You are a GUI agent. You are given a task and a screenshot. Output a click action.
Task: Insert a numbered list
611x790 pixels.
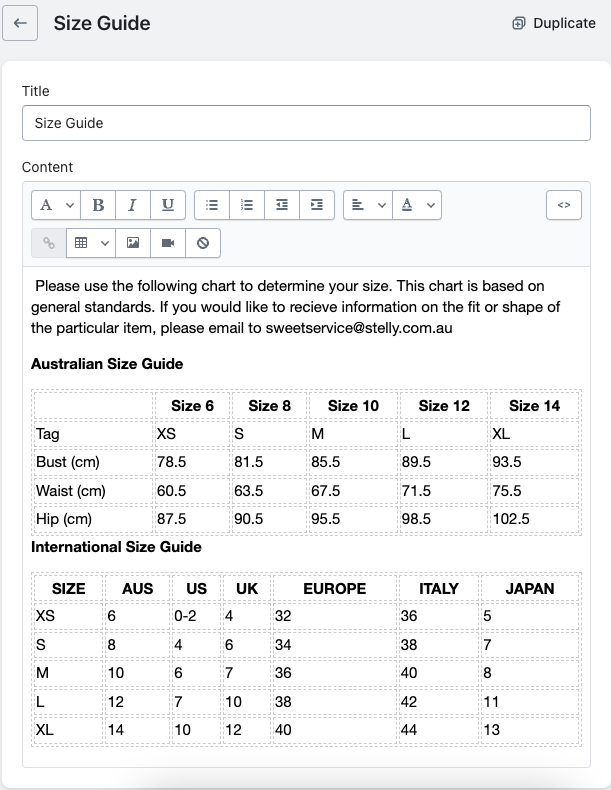coord(247,205)
